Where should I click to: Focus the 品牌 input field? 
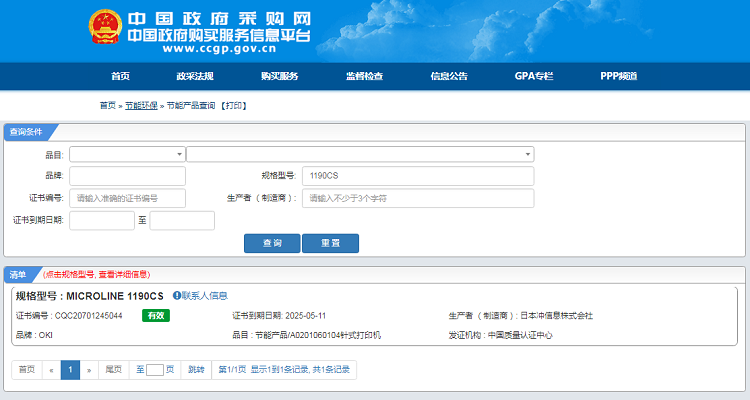(x=127, y=176)
